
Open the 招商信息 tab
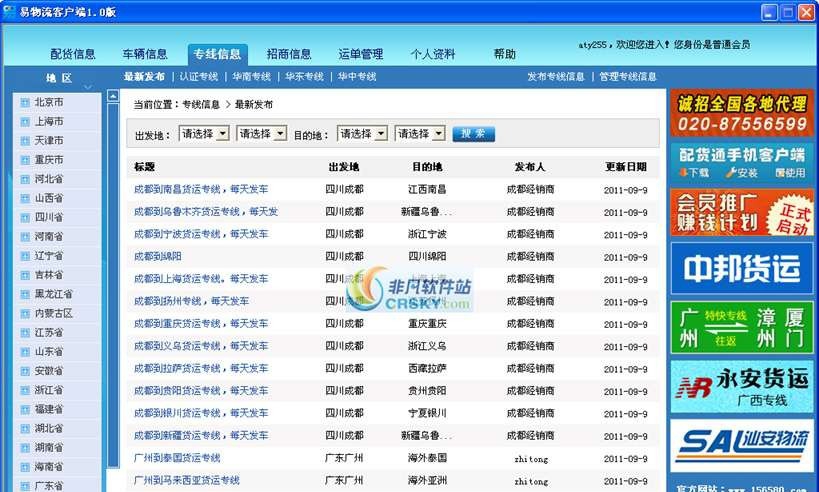click(x=289, y=54)
